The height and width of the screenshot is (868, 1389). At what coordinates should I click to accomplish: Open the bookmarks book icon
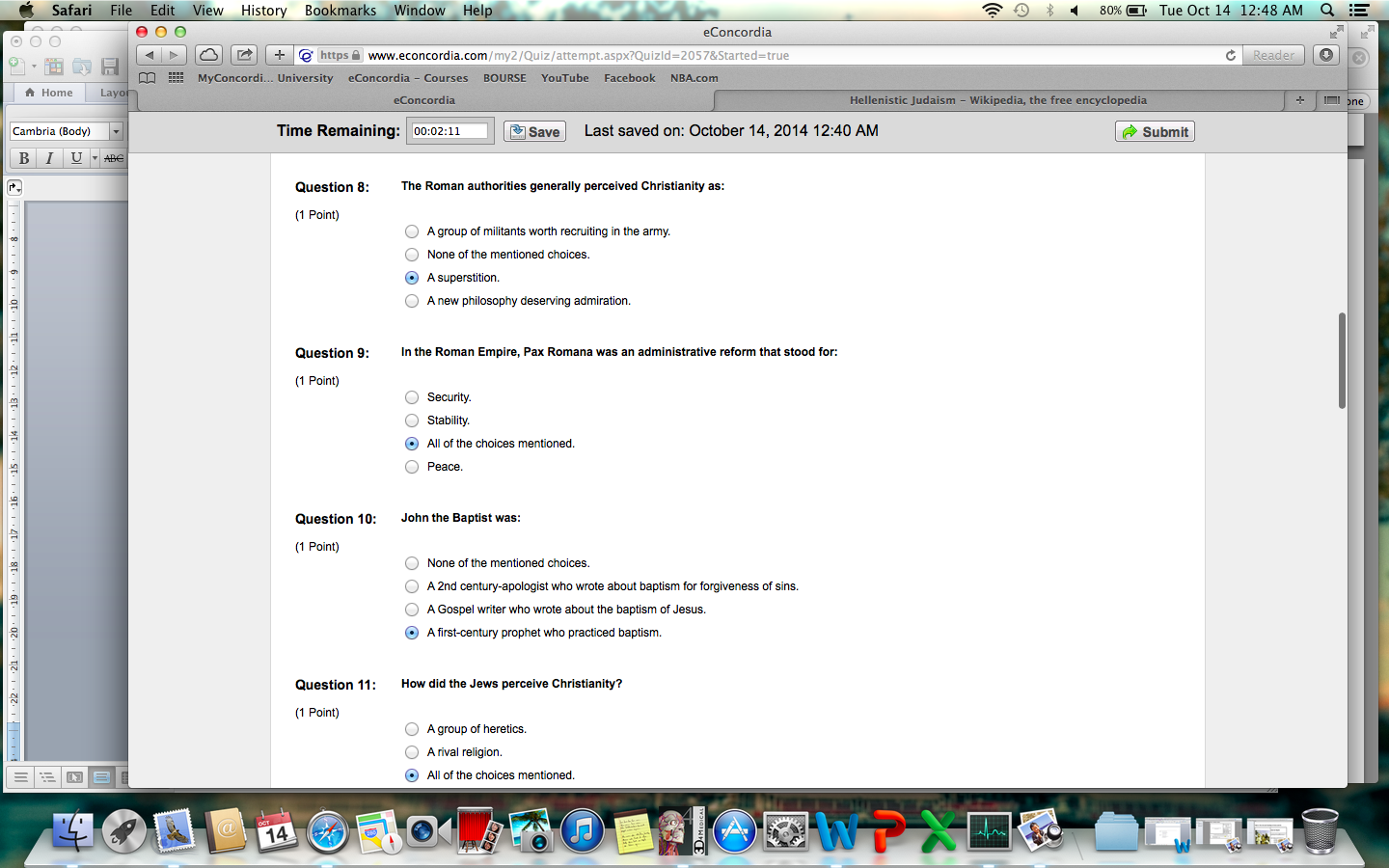[x=147, y=78]
